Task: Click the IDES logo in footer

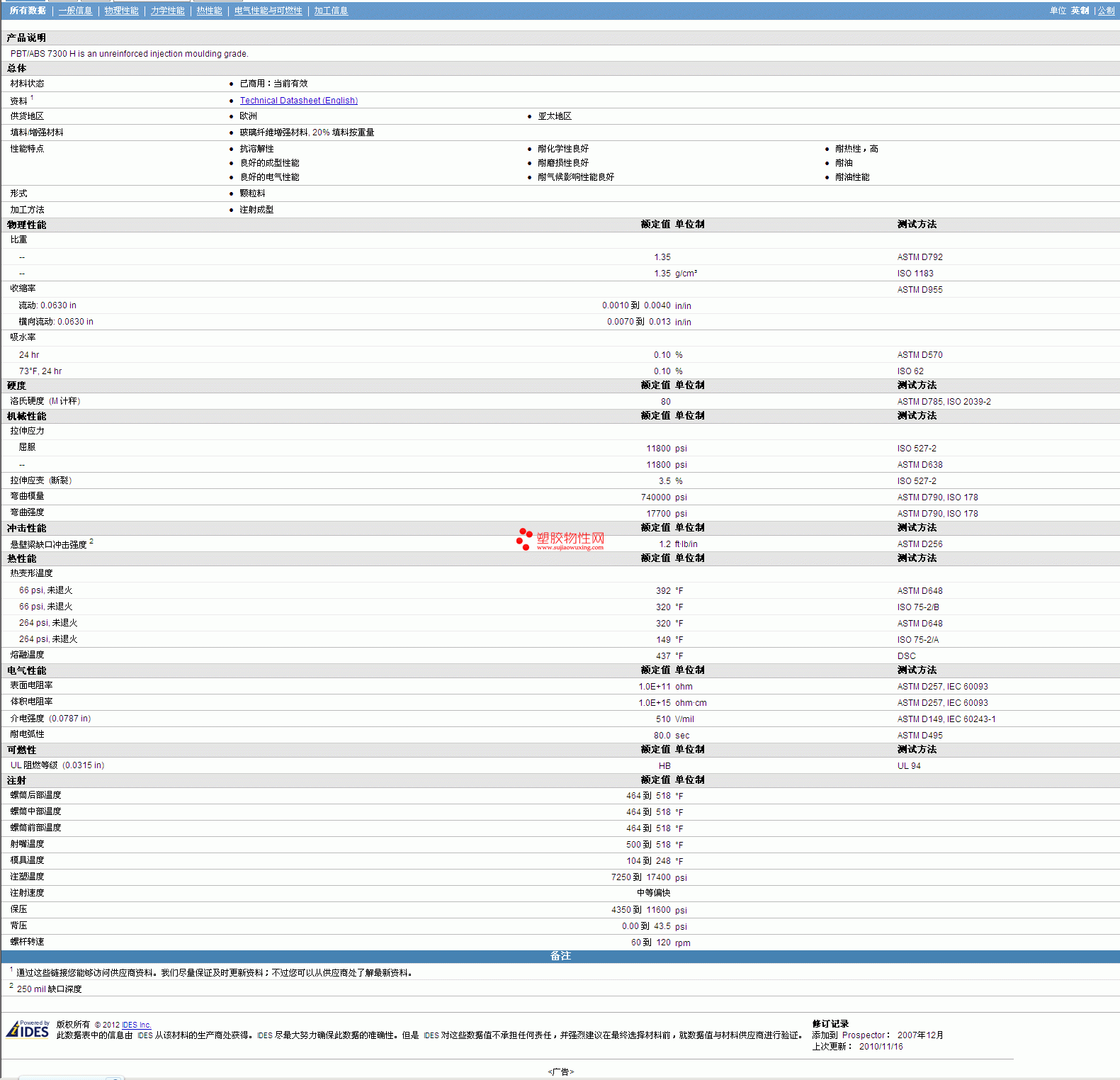Action: tap(28, 1029)
